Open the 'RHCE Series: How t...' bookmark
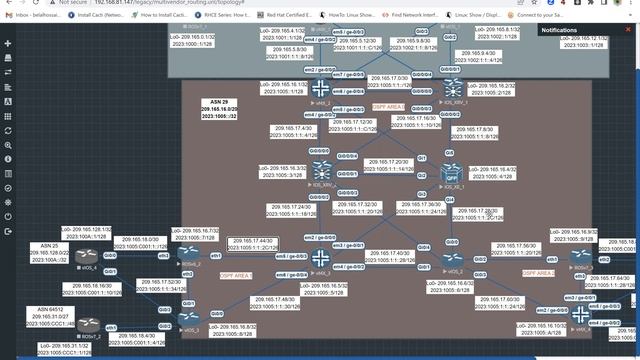This screenshot has height=360, width=640. coord(223,15)
